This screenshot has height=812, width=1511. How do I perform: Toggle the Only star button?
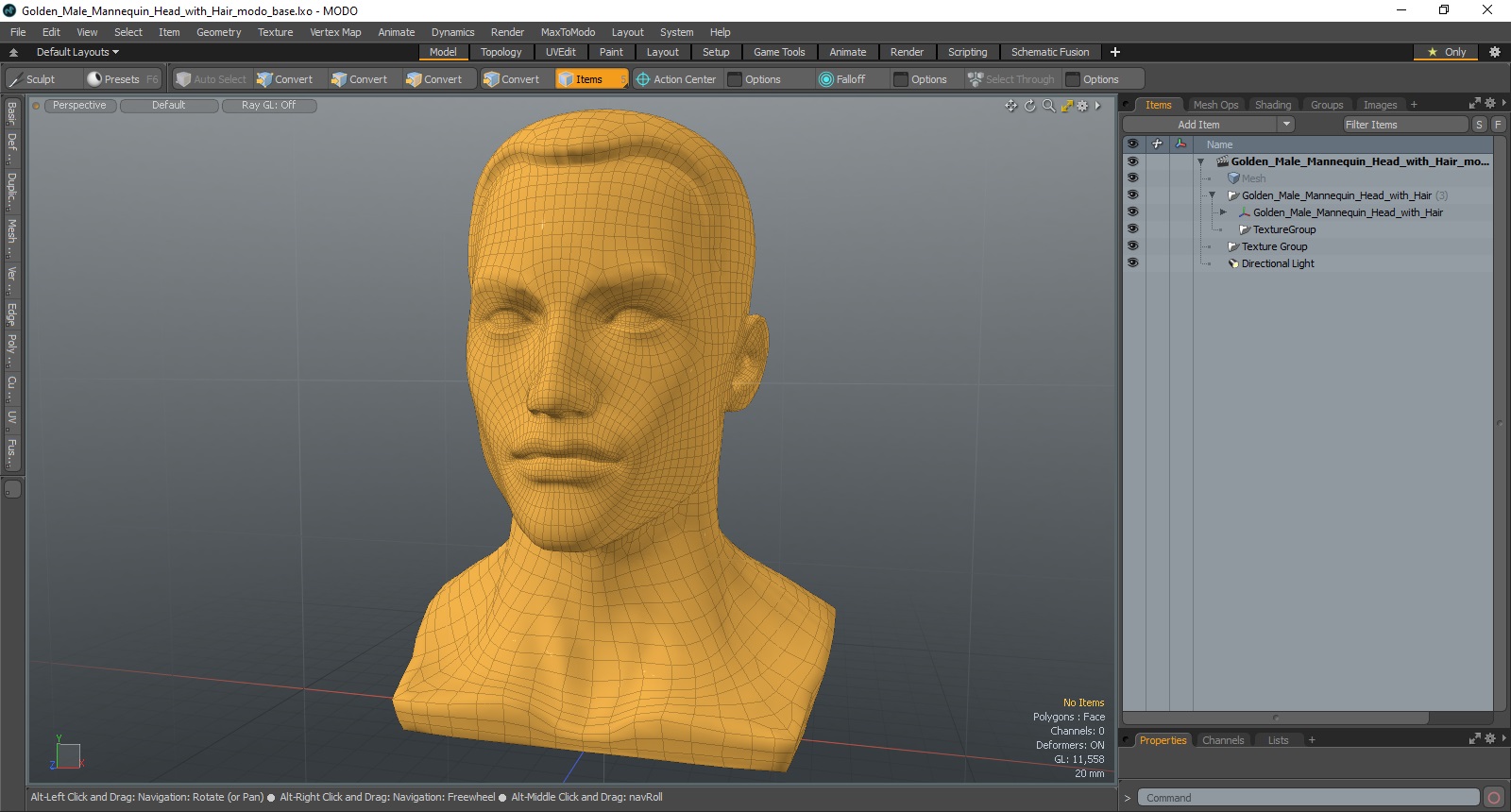coord(1446,52)
